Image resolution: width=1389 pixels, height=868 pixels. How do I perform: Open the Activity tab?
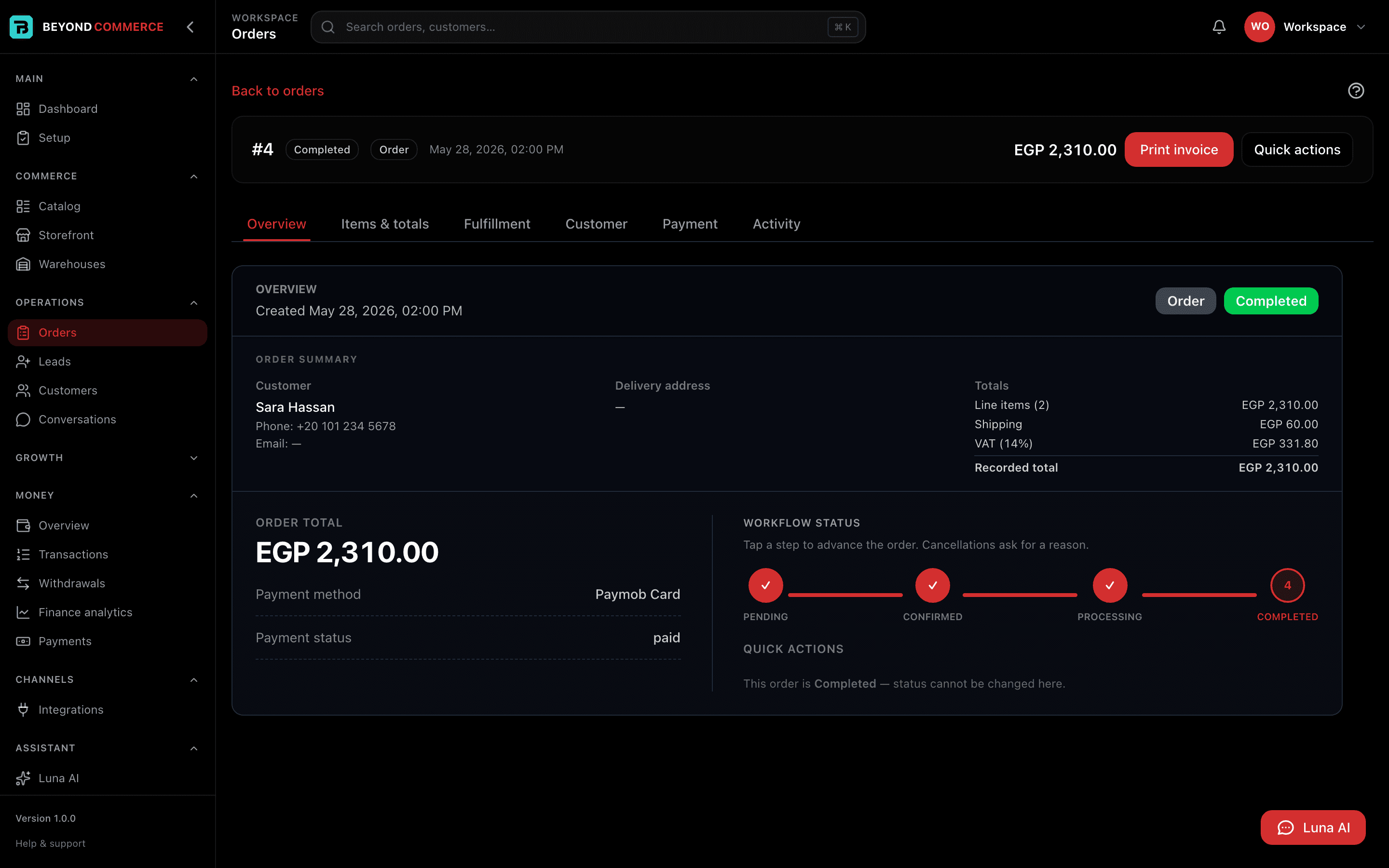[776, 224]
